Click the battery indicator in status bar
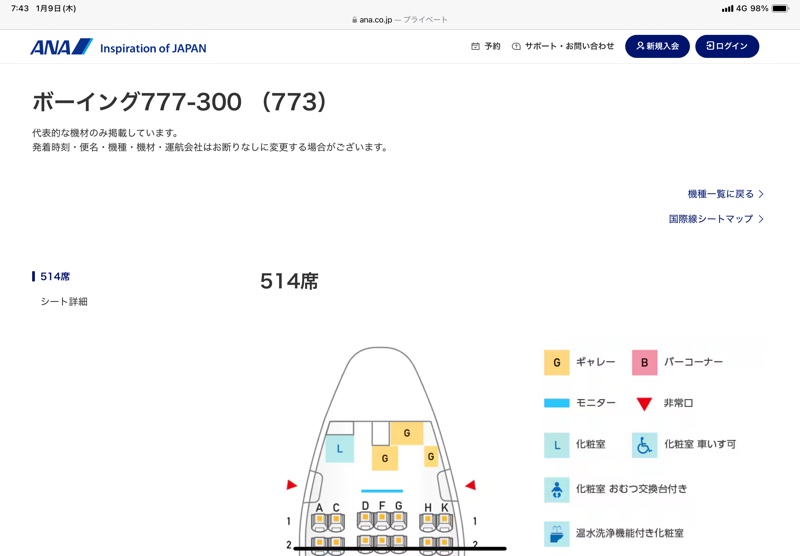Image resolution: width=800 pixels, height=556 pixels. coord(780,9)
